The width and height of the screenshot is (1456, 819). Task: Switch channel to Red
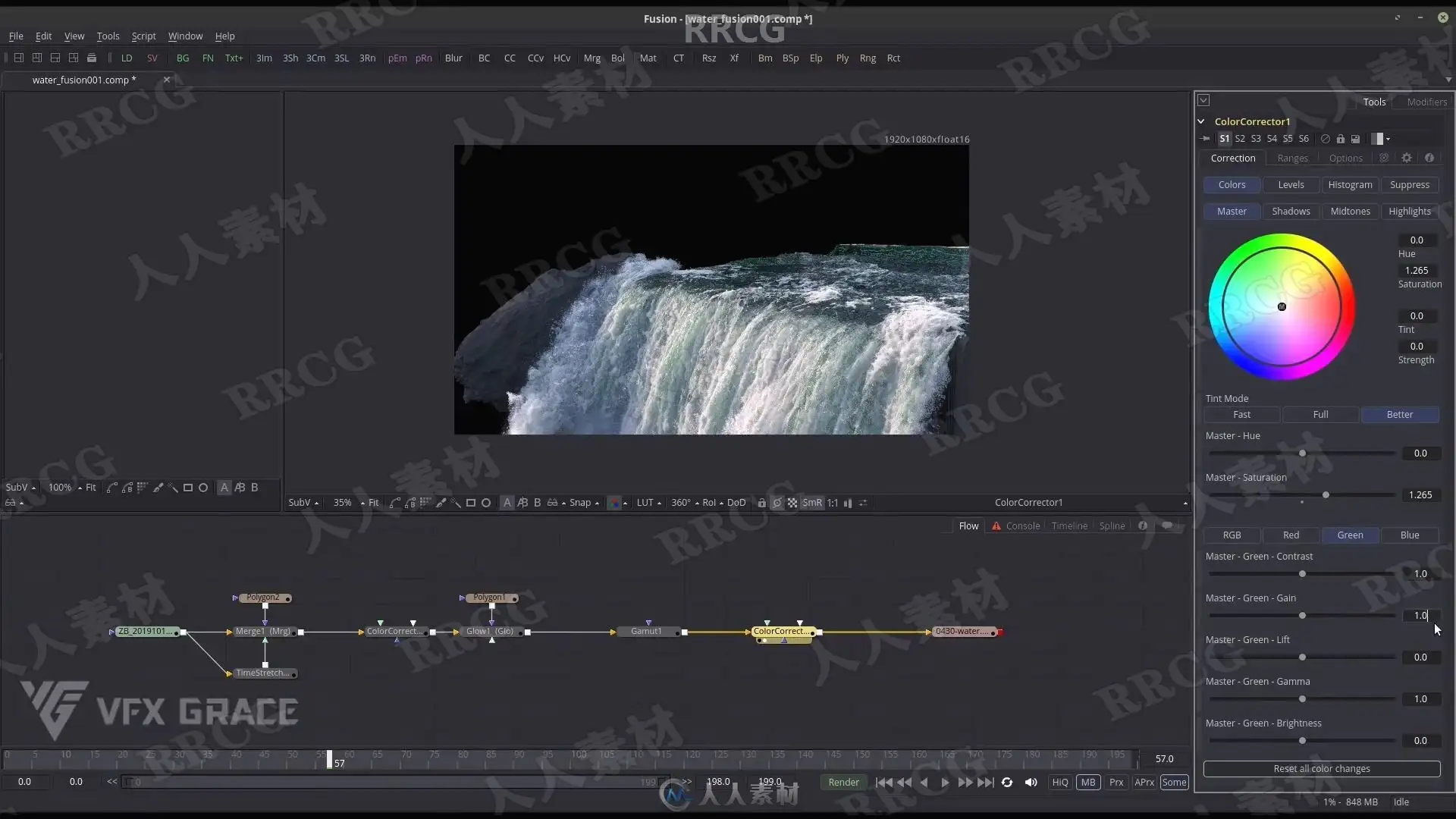[1291, 535]
